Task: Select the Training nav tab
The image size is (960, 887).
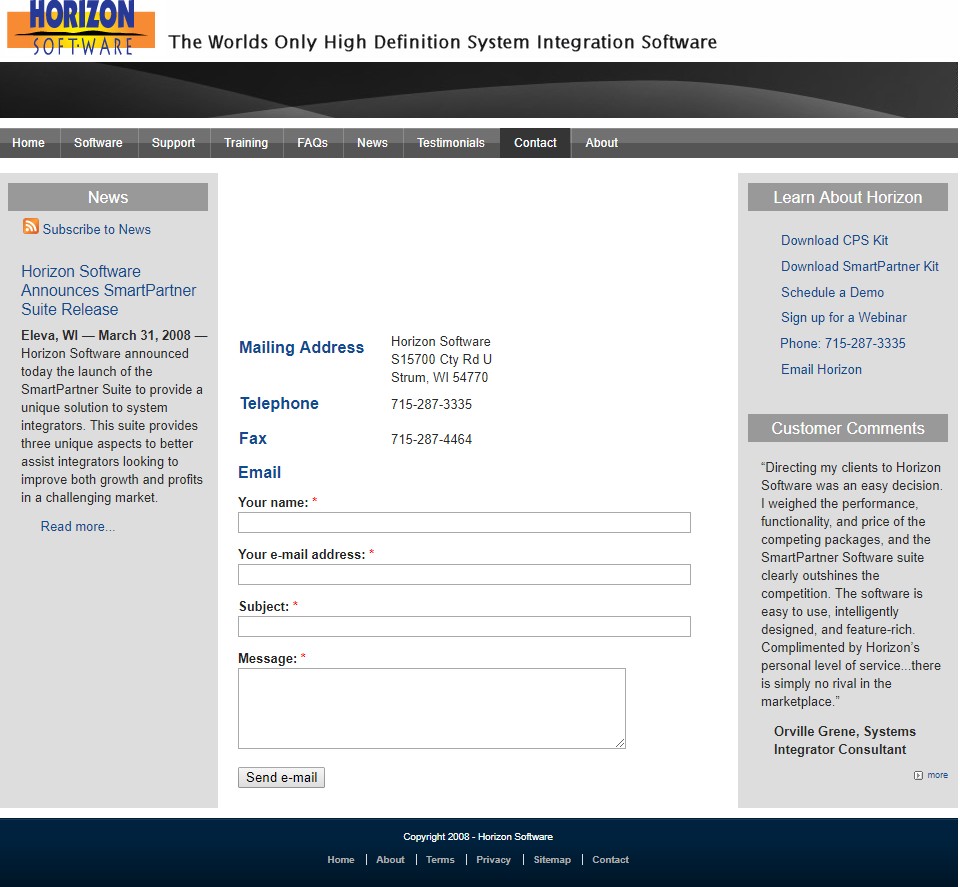Action: pos(246,143)
